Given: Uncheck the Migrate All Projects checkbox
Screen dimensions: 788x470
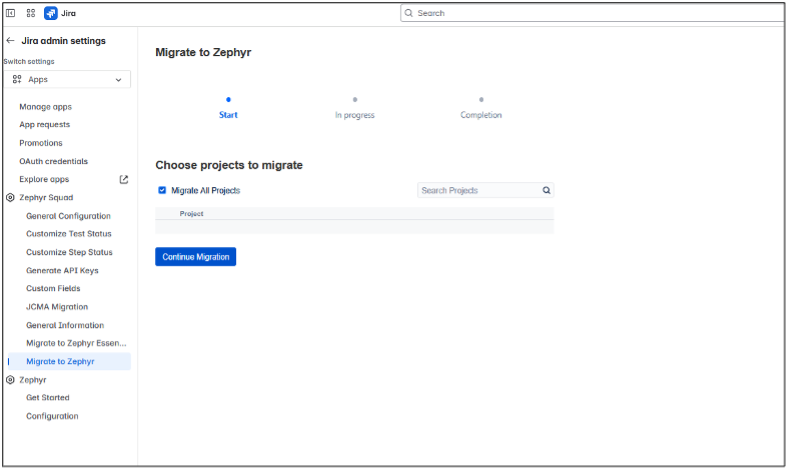Looking at the screenshot, I should pyautogui.click(x=162, y=190).
